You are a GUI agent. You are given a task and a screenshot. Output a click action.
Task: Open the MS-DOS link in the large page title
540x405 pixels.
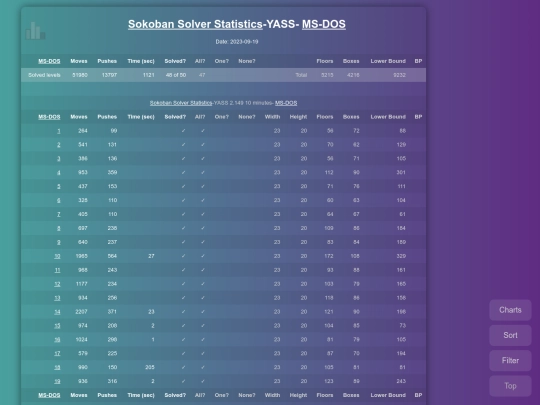(x=324, y=24)
